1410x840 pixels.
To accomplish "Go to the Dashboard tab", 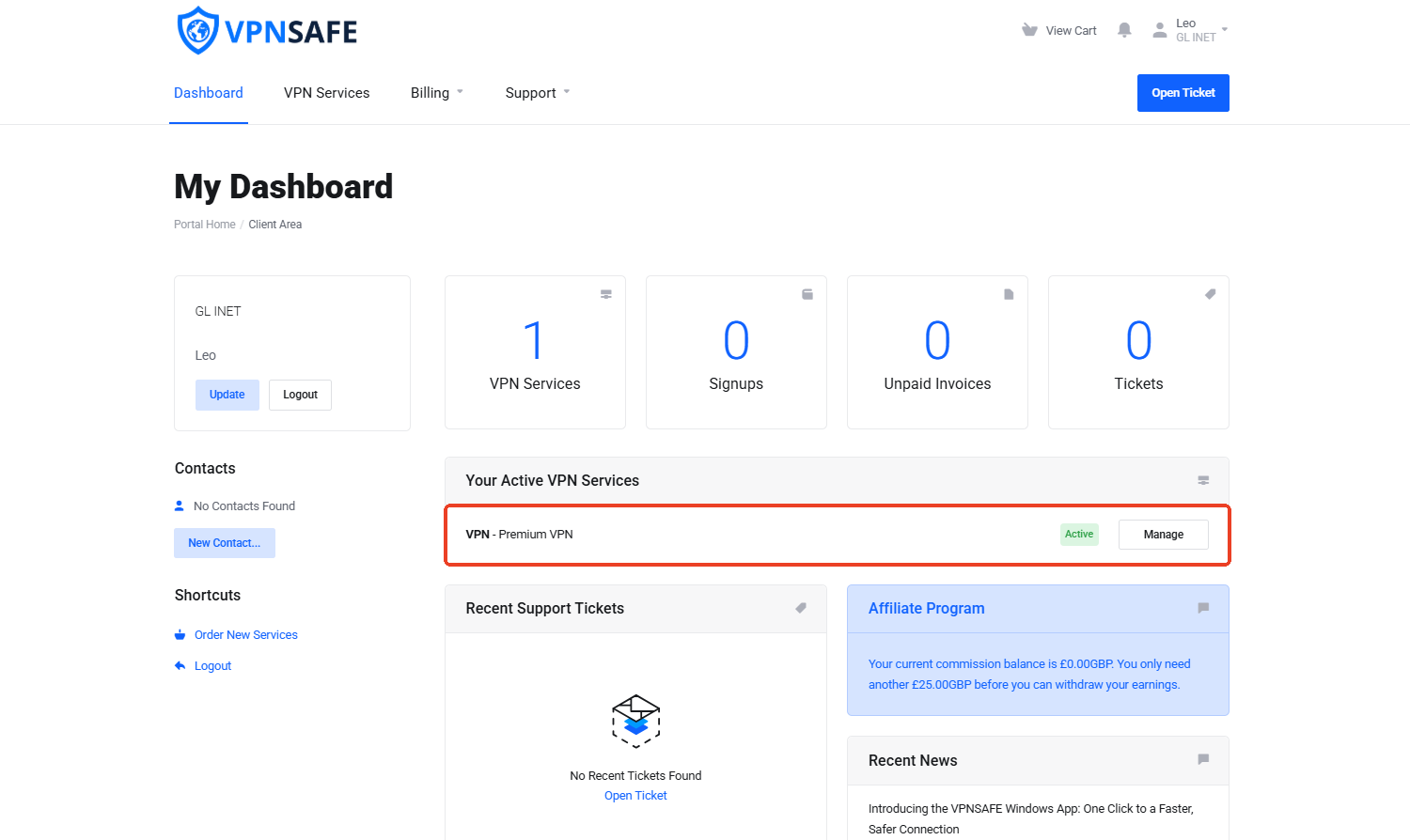I will point(209,93).
